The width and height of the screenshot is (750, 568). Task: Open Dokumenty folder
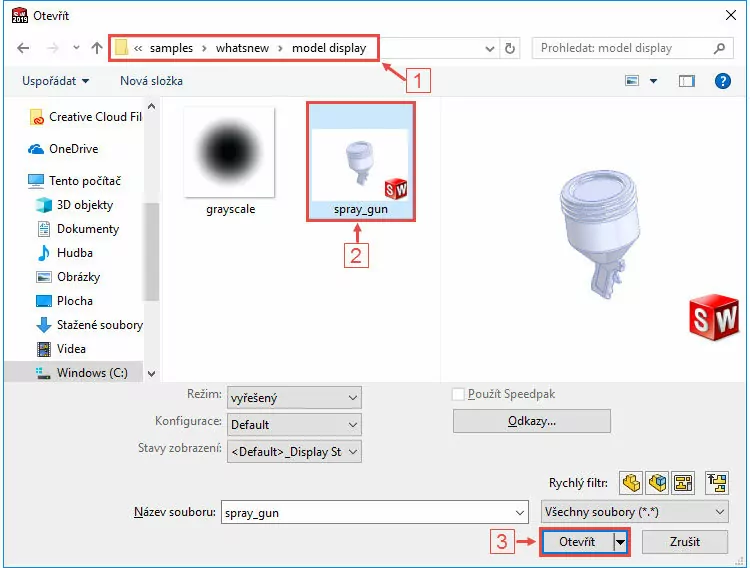pyautogui.click(x=78, y=229)
